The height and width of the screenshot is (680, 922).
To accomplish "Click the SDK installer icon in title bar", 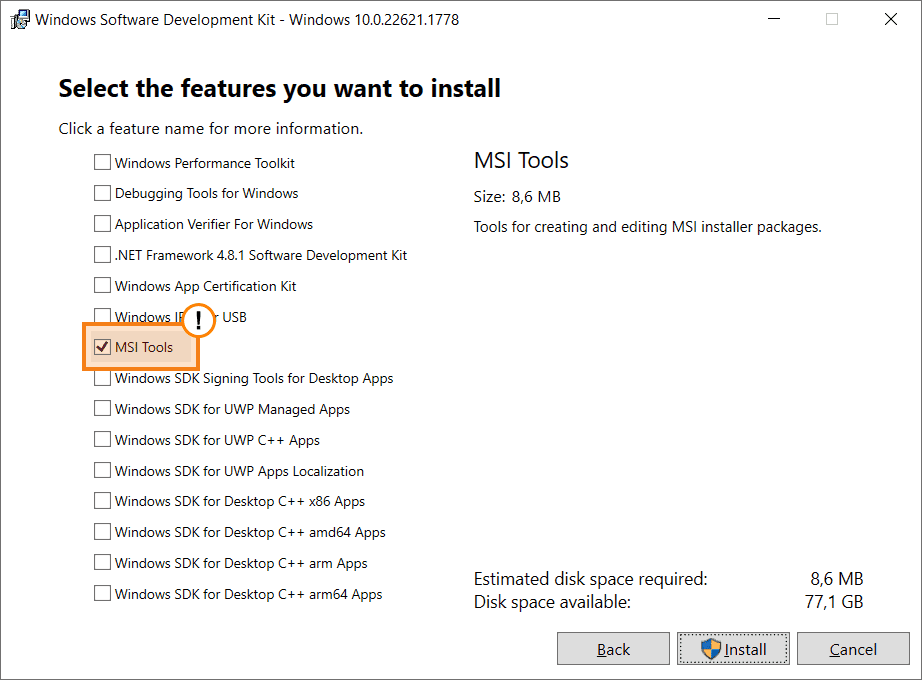I will click(20, 19).
